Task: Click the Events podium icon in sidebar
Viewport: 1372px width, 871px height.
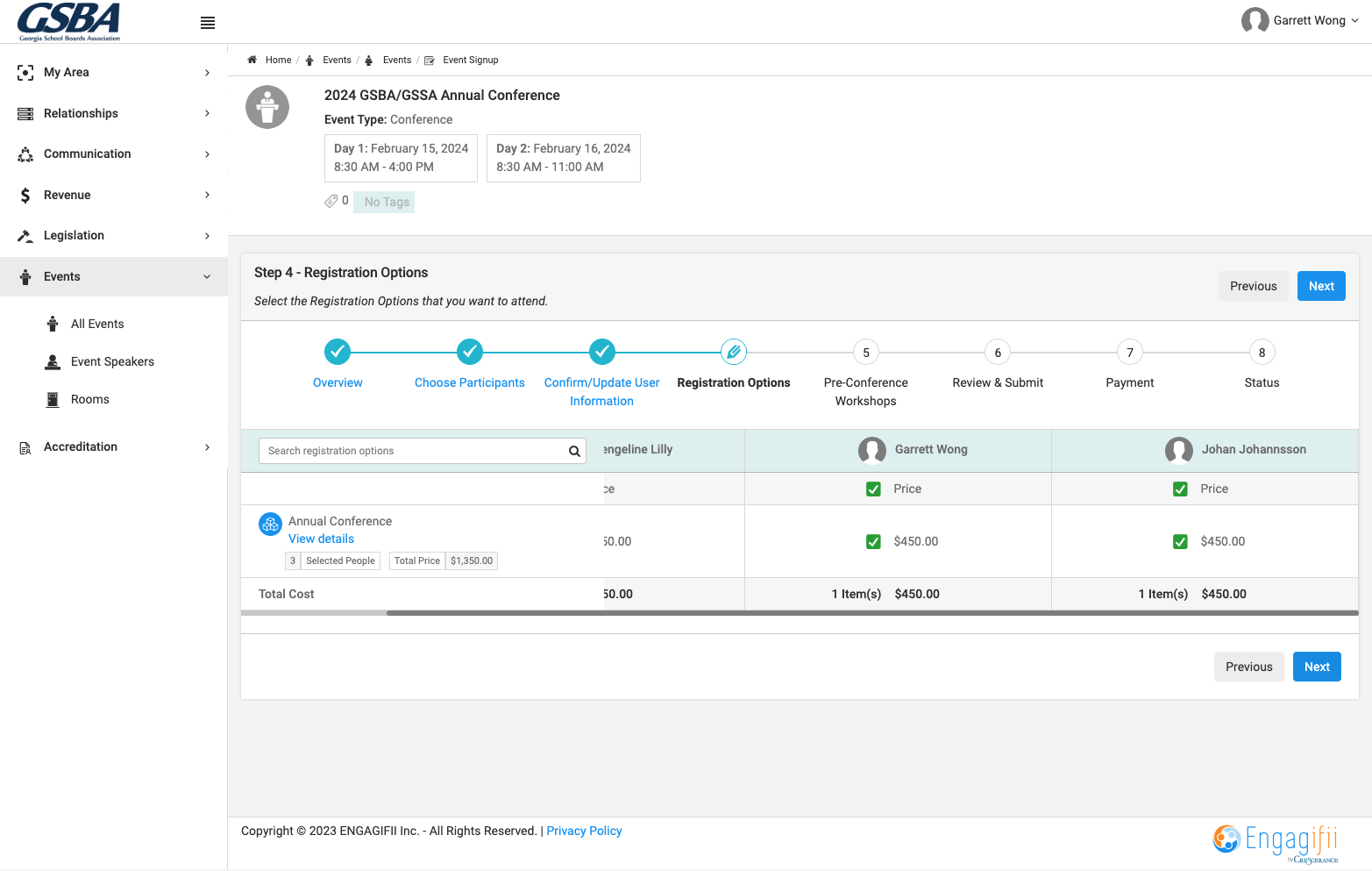Action: click(x=25, y=277)
